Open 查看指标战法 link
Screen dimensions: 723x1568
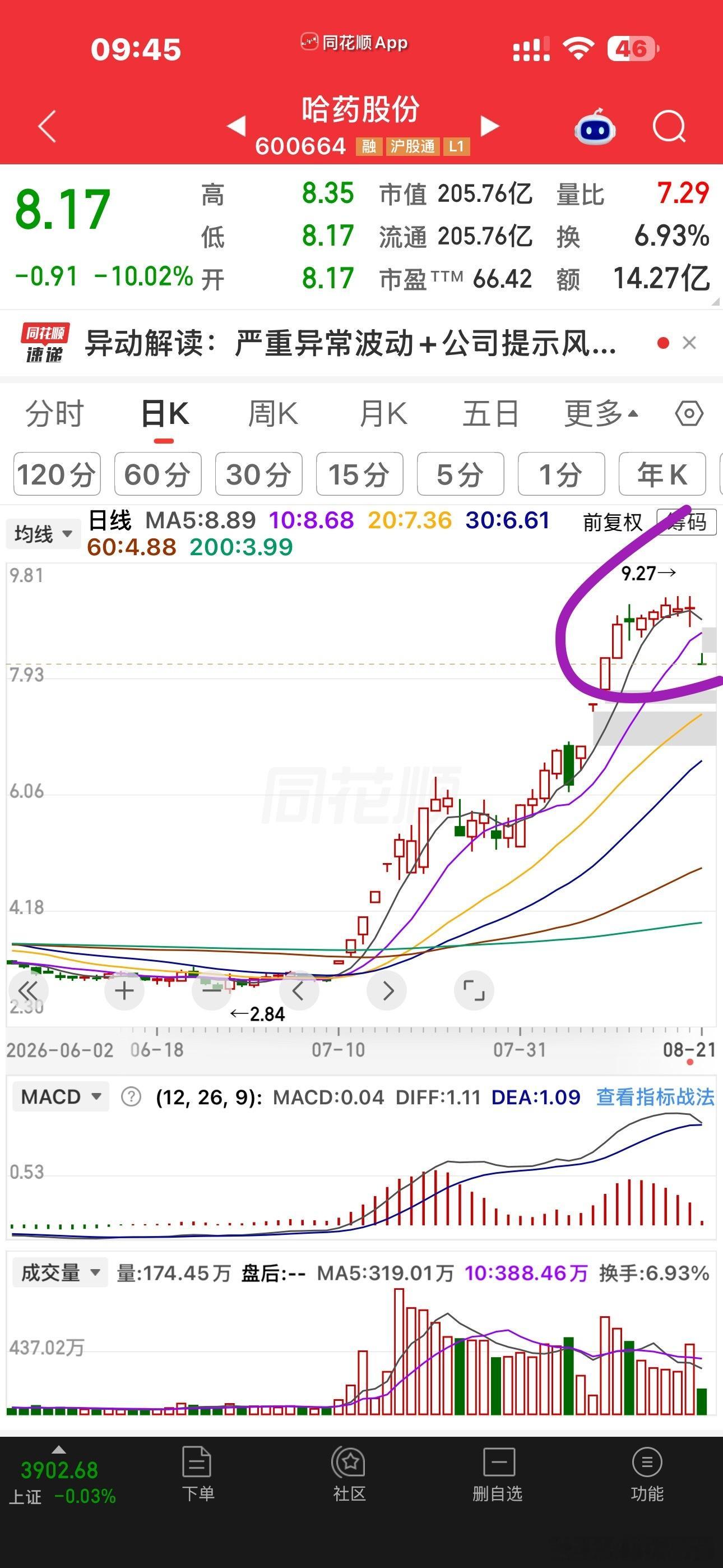pos(655,1097)
